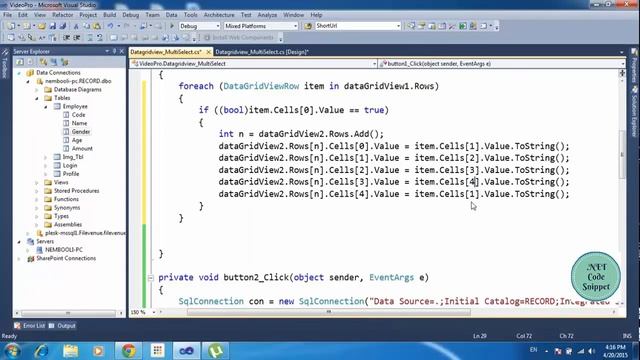Open the Chrome taskbar icon
The width and height of the screenshot is (640, 360).
[129, 351]
